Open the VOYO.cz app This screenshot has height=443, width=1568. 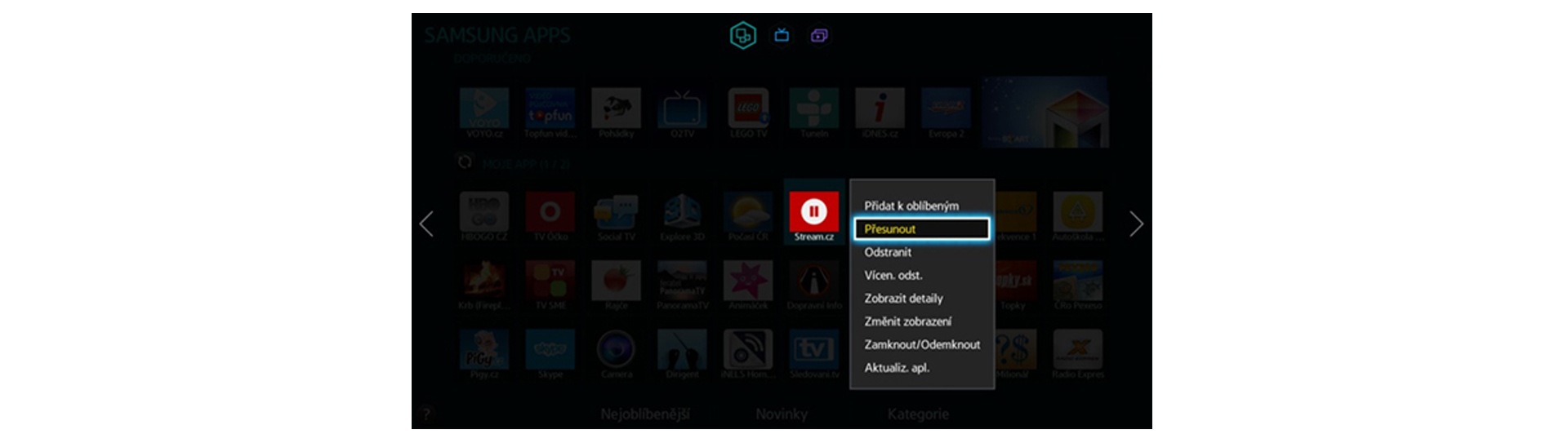(484, 113)
